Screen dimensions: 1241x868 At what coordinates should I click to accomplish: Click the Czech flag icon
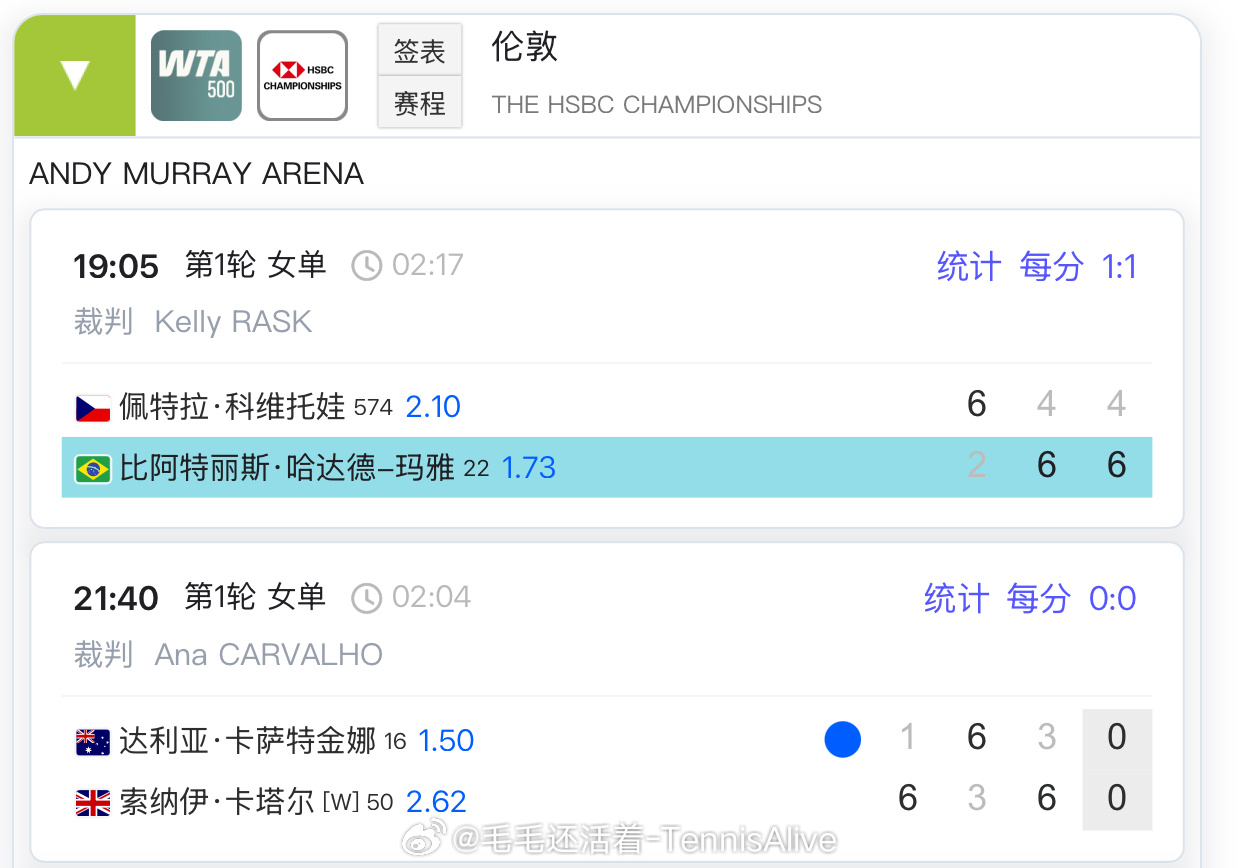[93, 408]
